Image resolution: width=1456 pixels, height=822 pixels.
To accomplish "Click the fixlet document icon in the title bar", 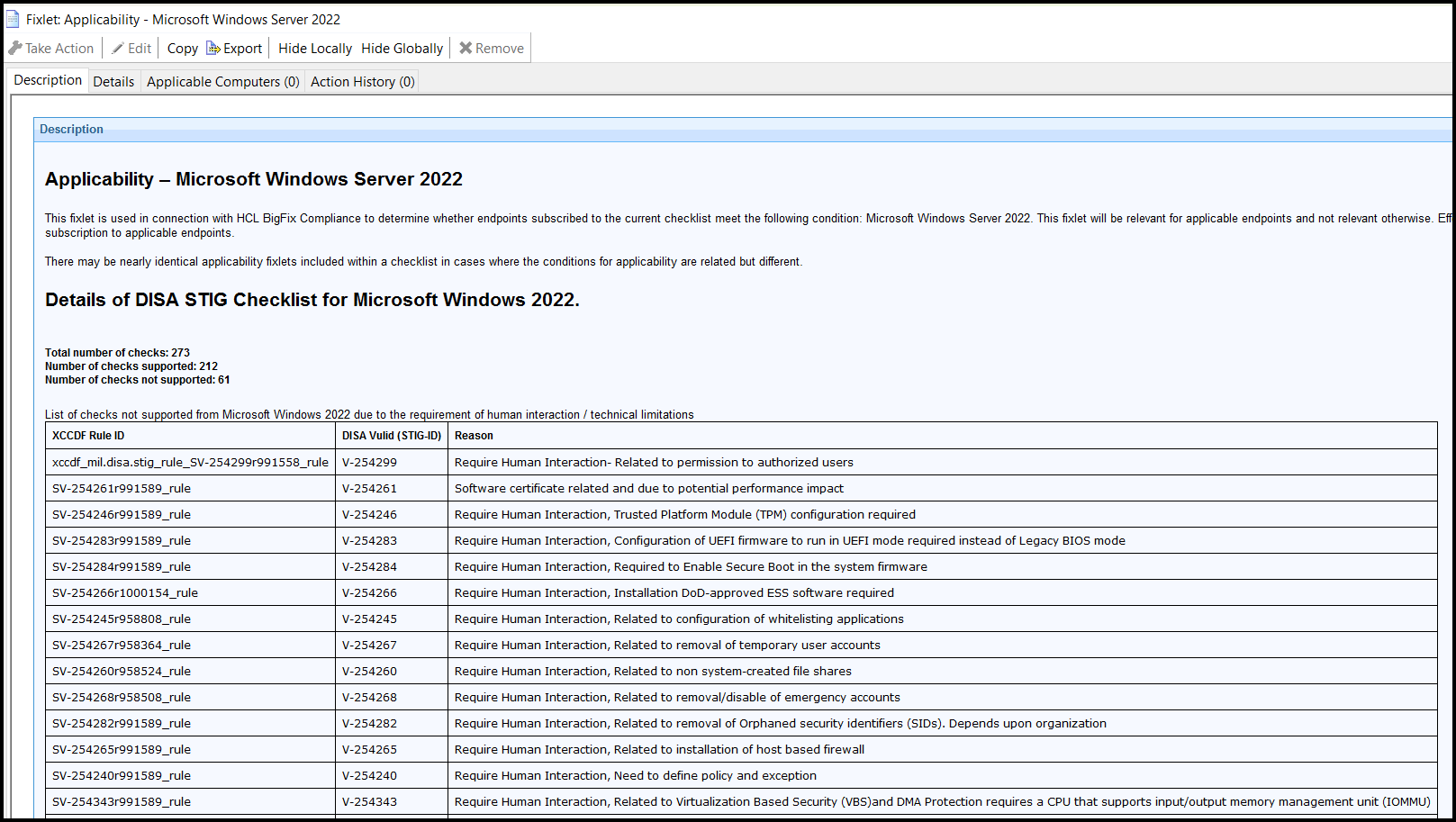I will click(13, 18).
